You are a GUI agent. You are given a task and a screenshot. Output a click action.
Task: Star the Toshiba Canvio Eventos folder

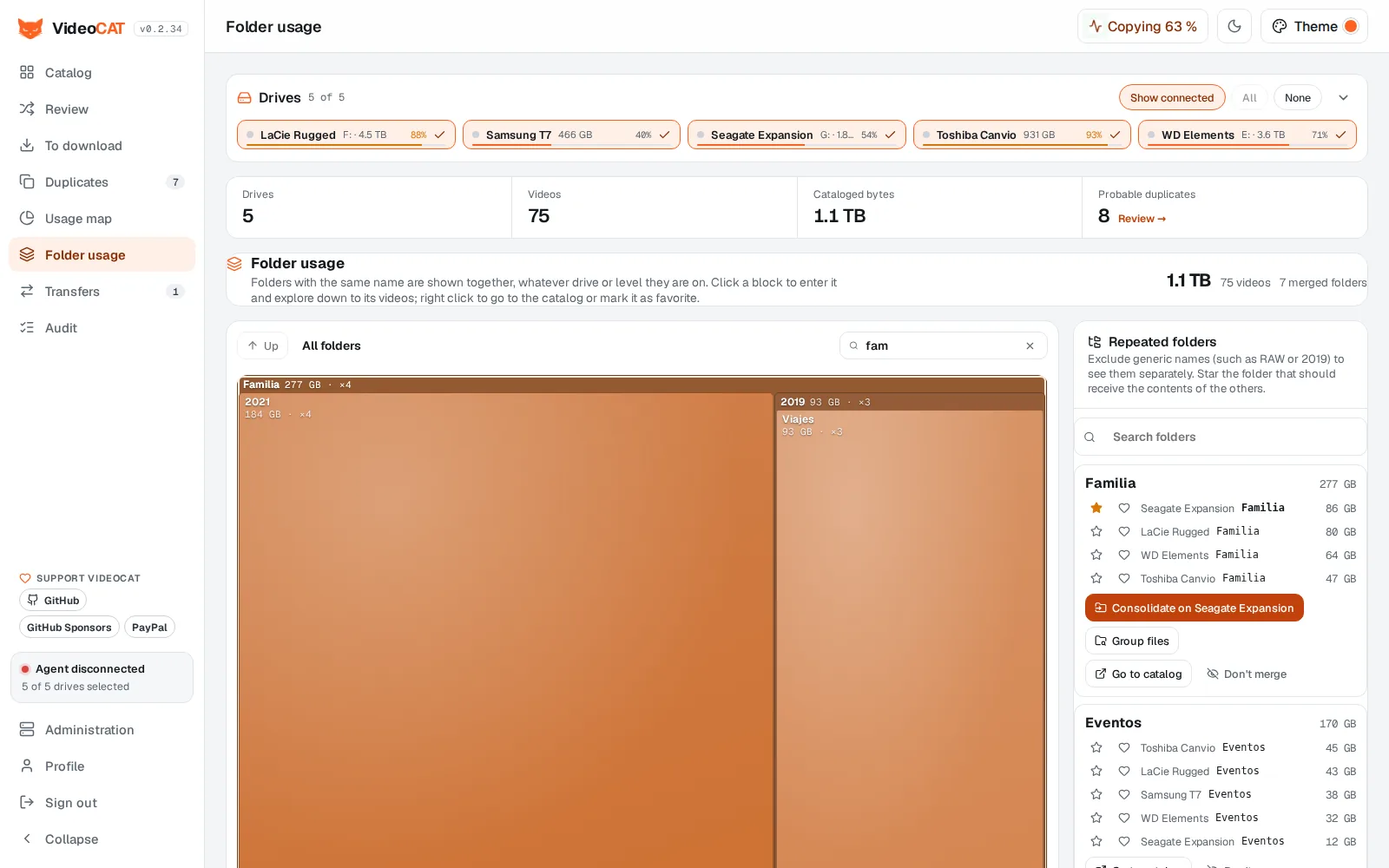pyautogui.click(x=1096, y=747)
